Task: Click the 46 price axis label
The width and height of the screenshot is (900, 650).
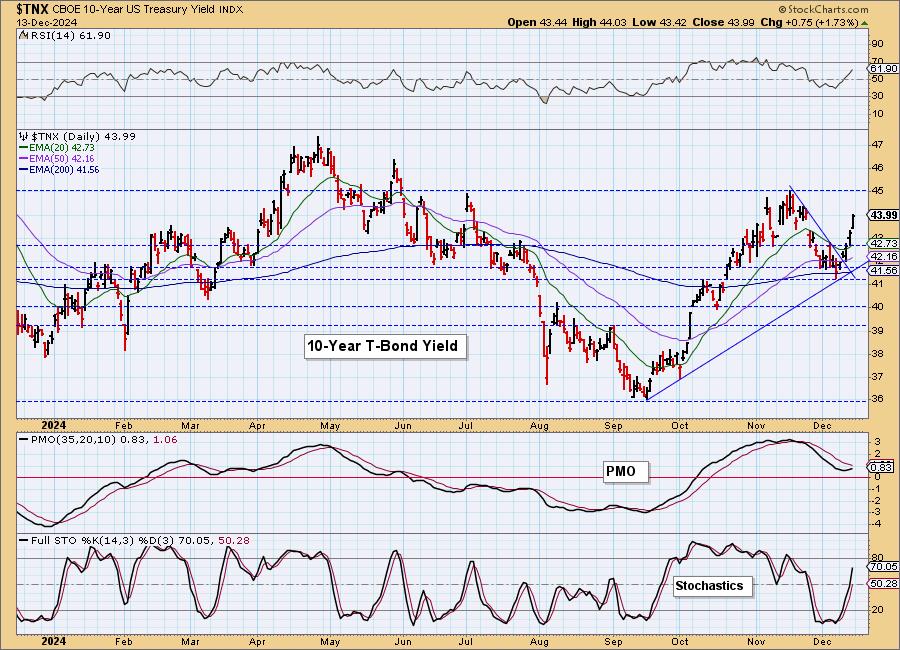Action: coord(878,168)
